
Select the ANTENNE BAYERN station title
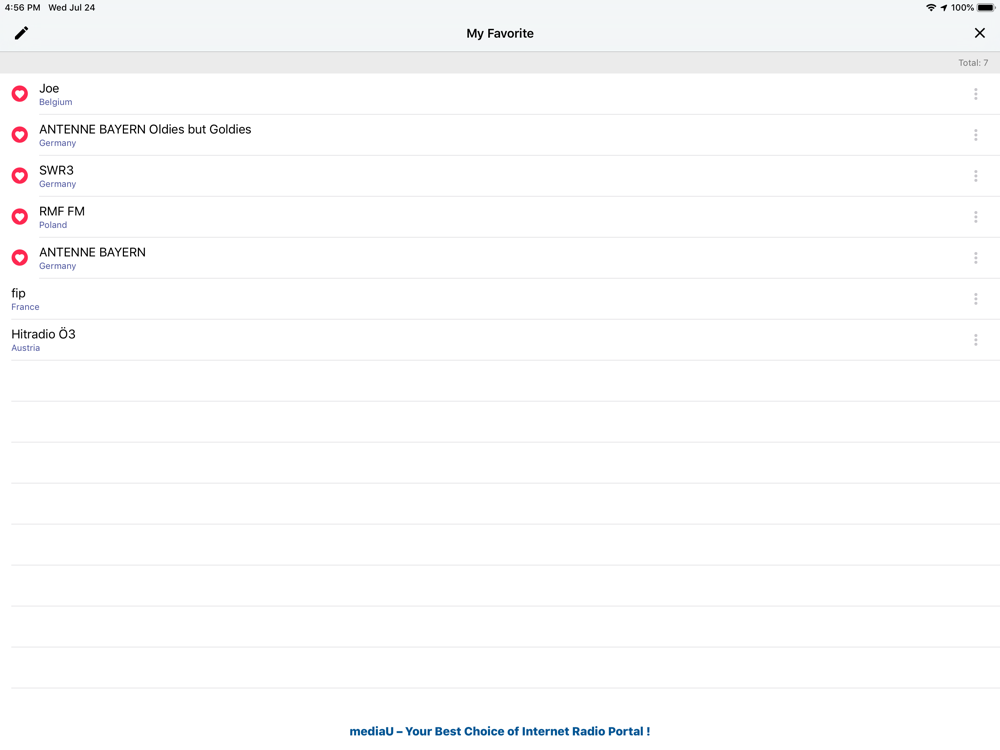point(92,252)
